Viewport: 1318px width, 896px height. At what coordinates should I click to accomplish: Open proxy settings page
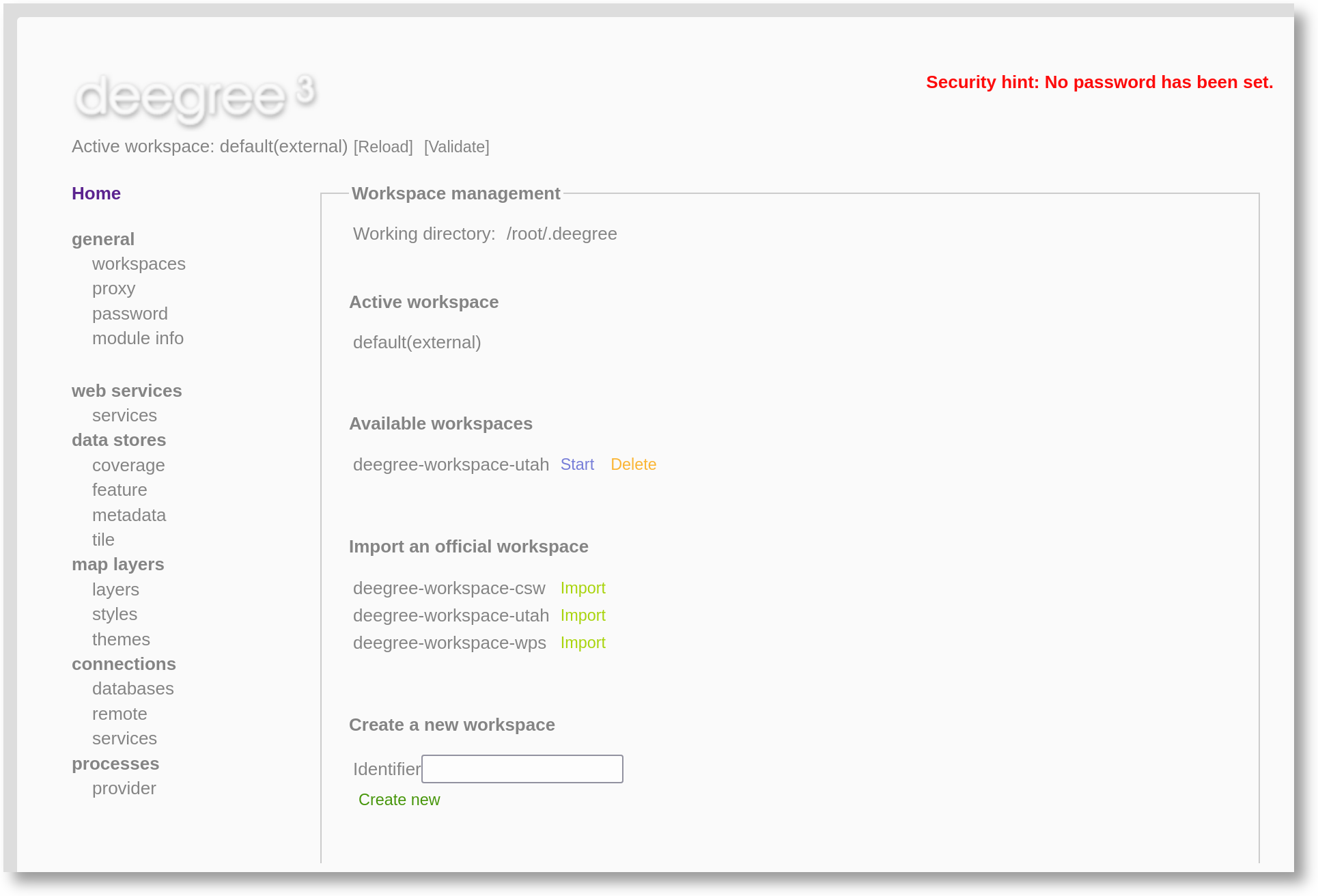(113, 288)
